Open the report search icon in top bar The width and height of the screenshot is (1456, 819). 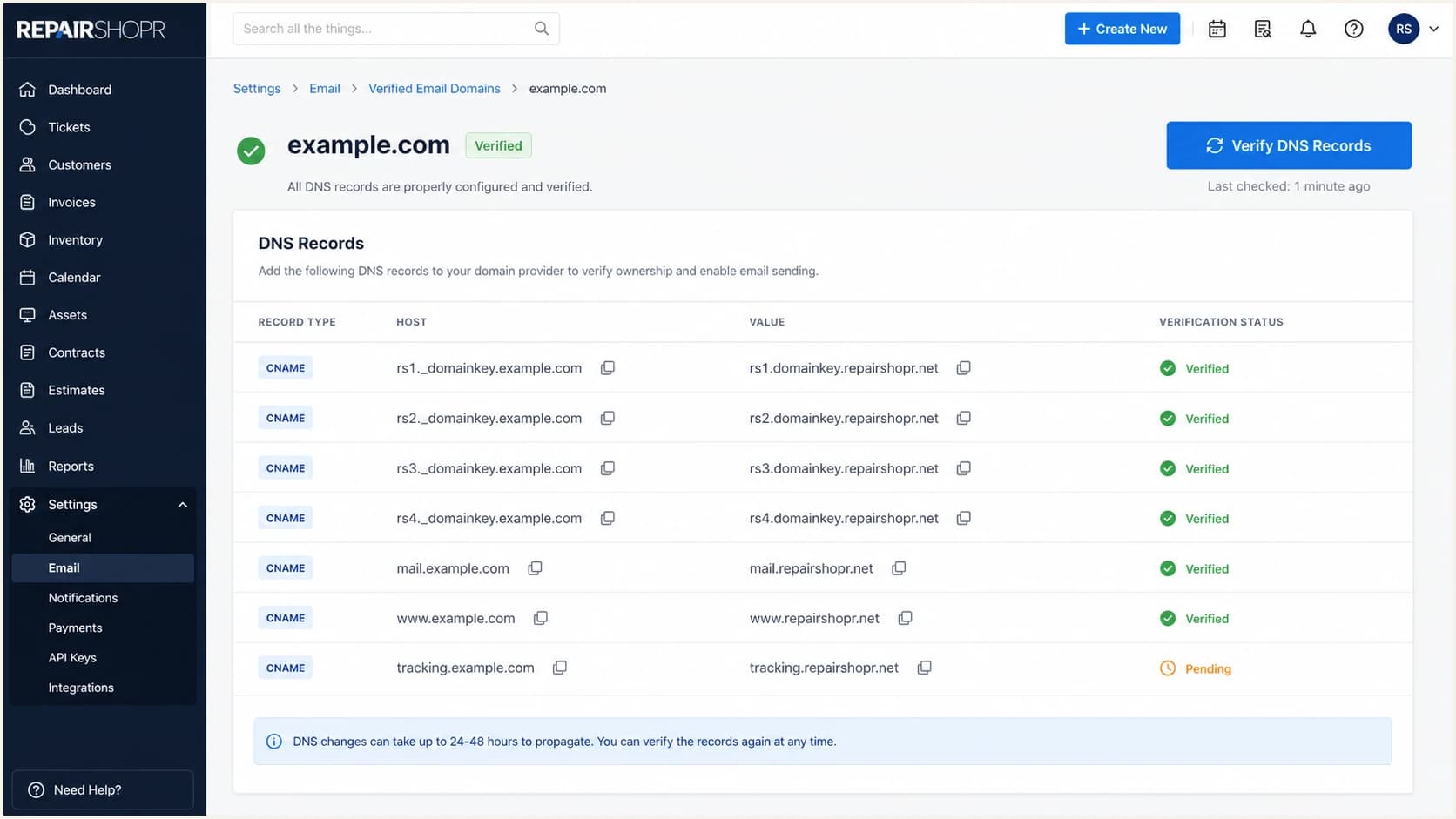[1263, 29]
